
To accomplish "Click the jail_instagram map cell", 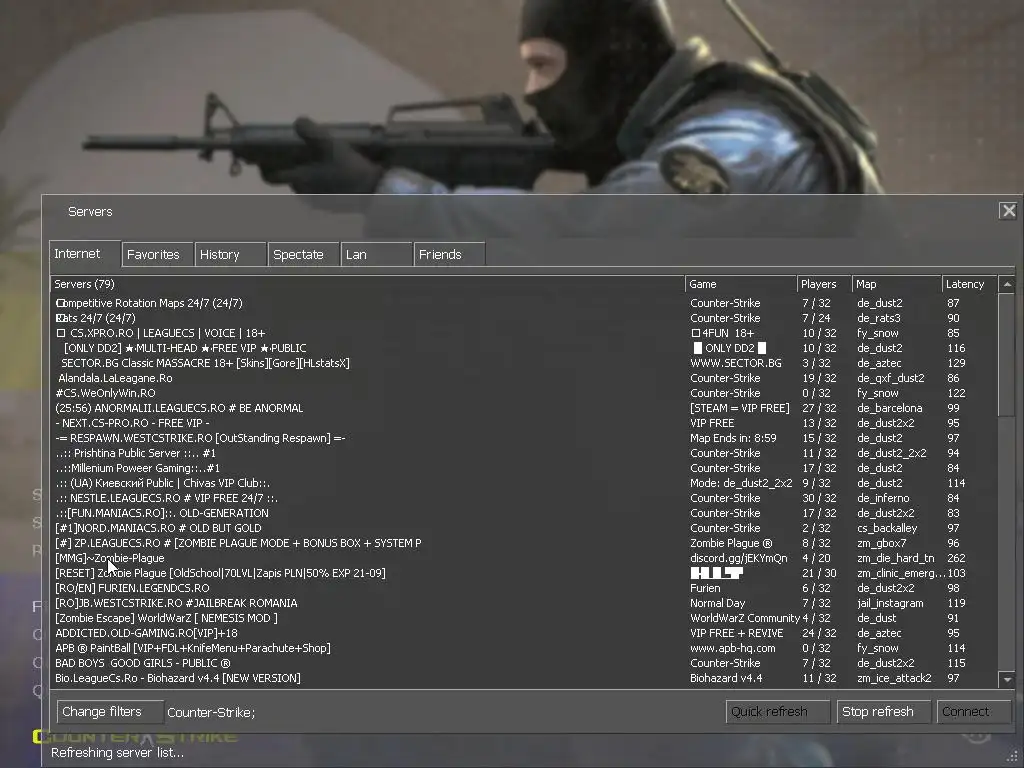I will pyautogui.click(x=890, y=603).
